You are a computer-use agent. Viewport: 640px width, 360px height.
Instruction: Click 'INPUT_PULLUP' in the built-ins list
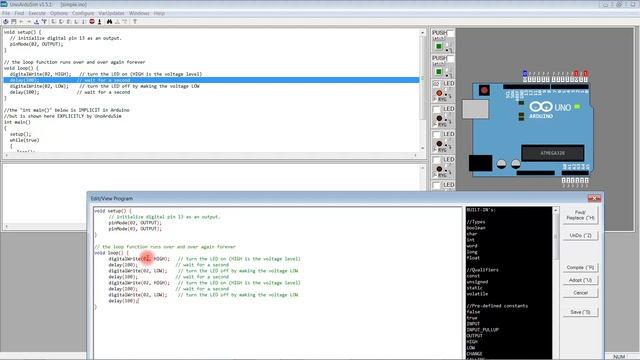[x=482, y=330]
